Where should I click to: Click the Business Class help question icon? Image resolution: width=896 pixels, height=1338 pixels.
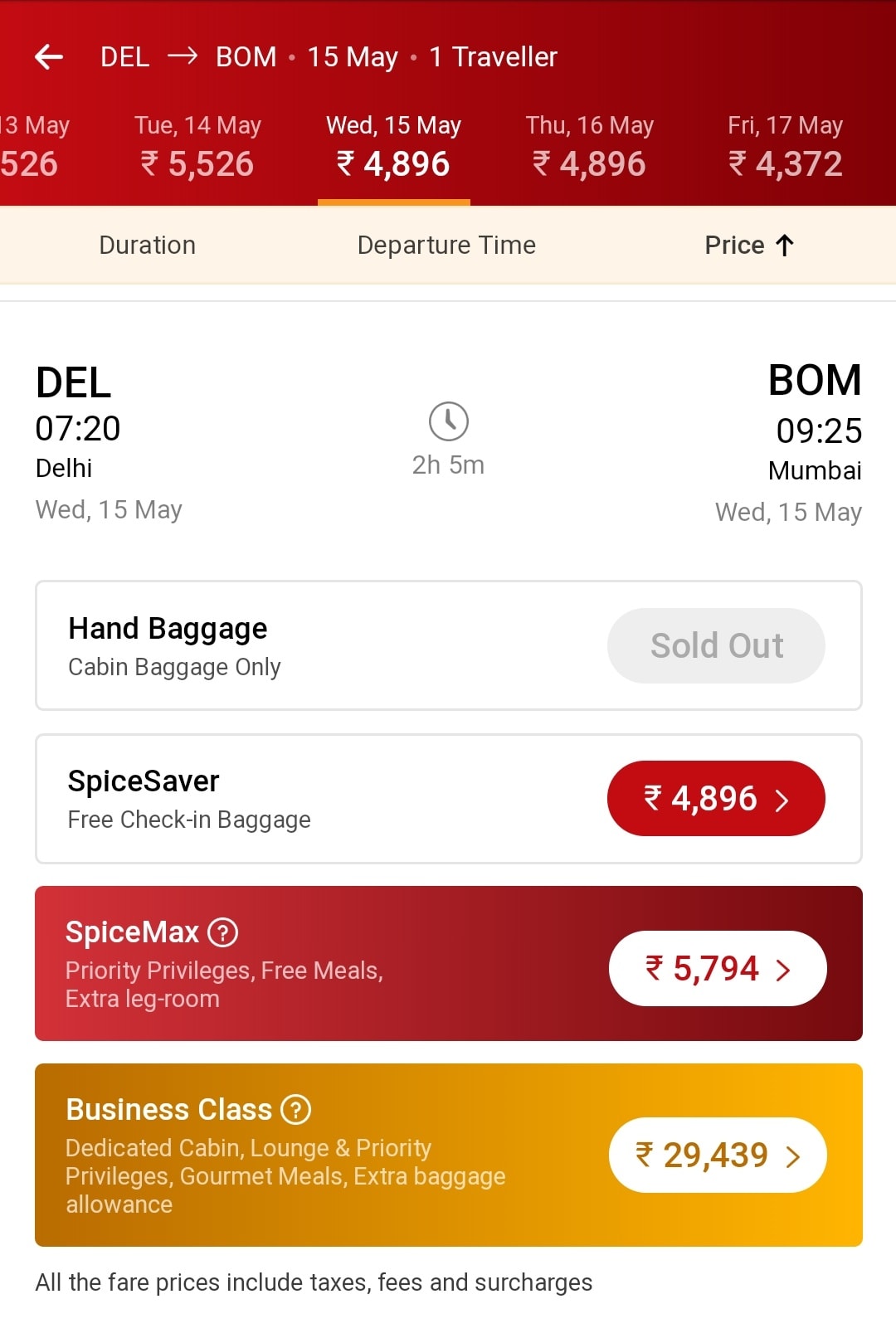point(295,1109)
